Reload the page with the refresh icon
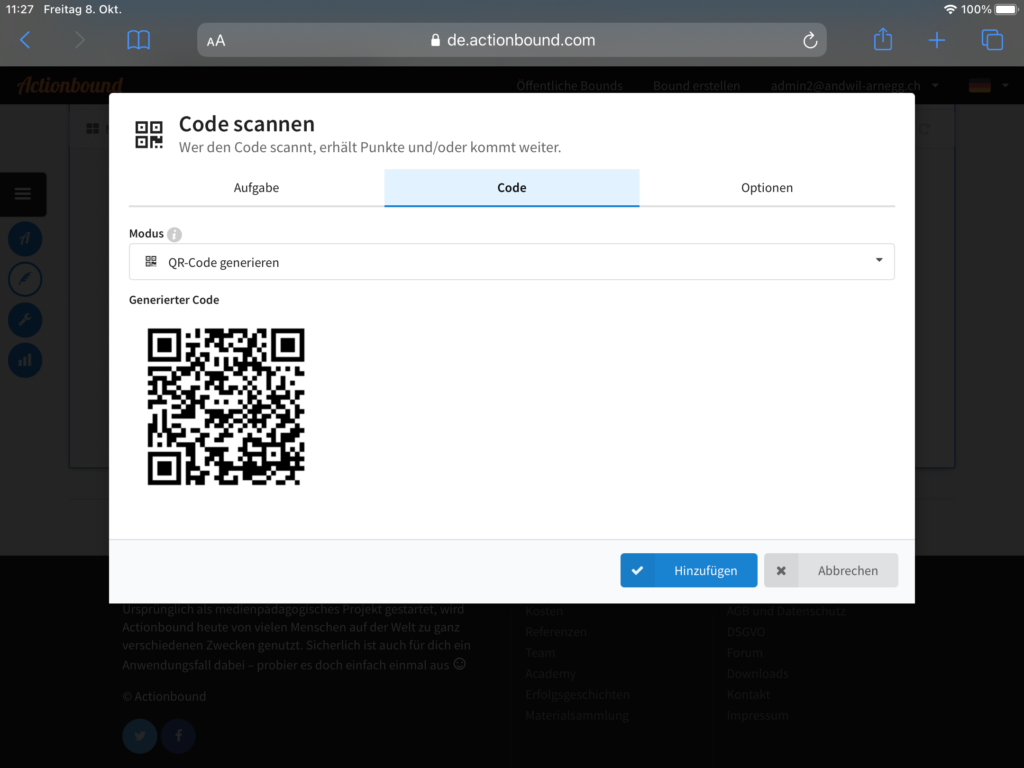Screen dimensions: 1024x768 pyautogui.click(x=810, y=40)
